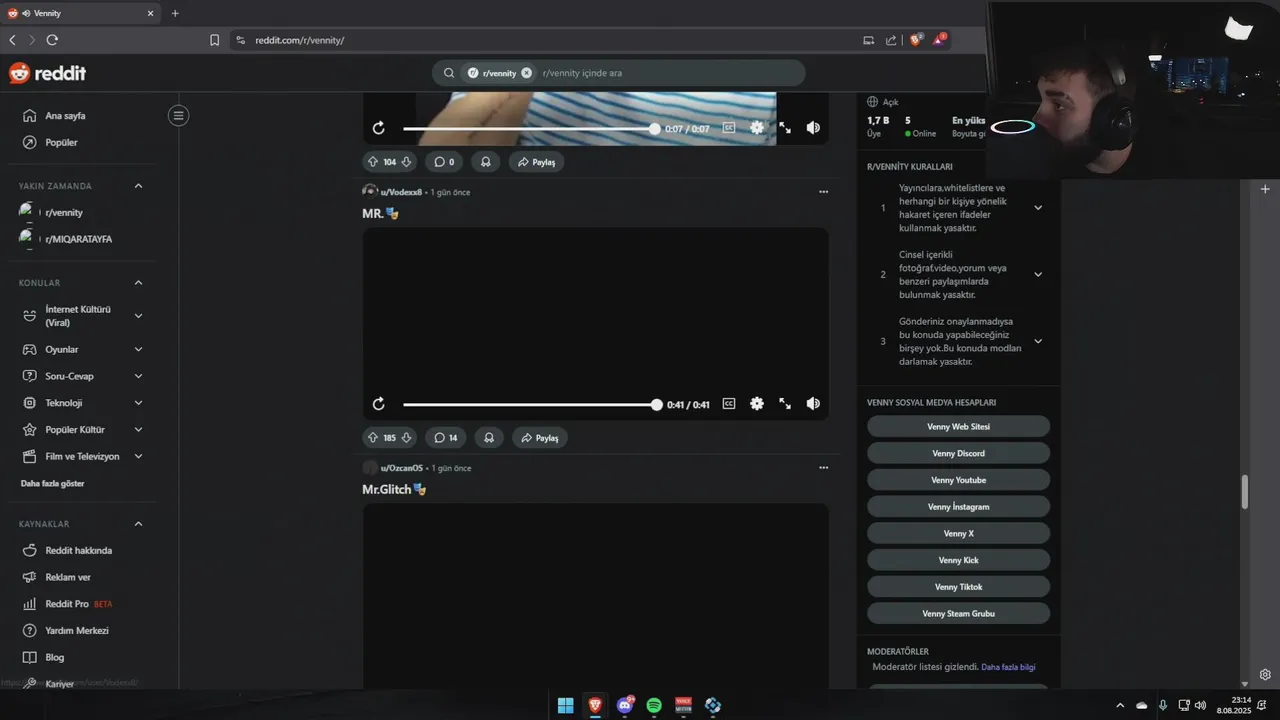Expand subreddit rule number 3
1280x720 pixels.
(x=1038, y=341)
